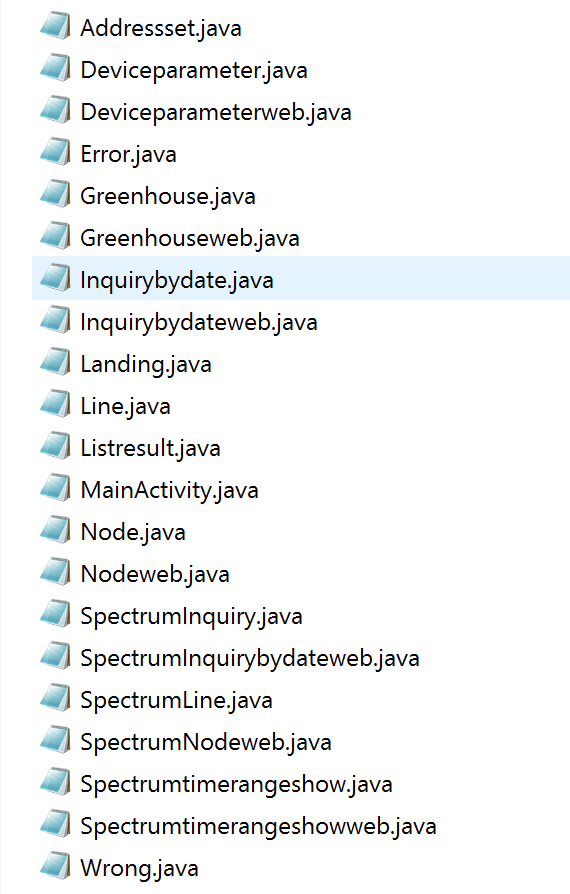Click the Landing.java file icon
This screenshot has height=894, width=570.
(56, 363)
